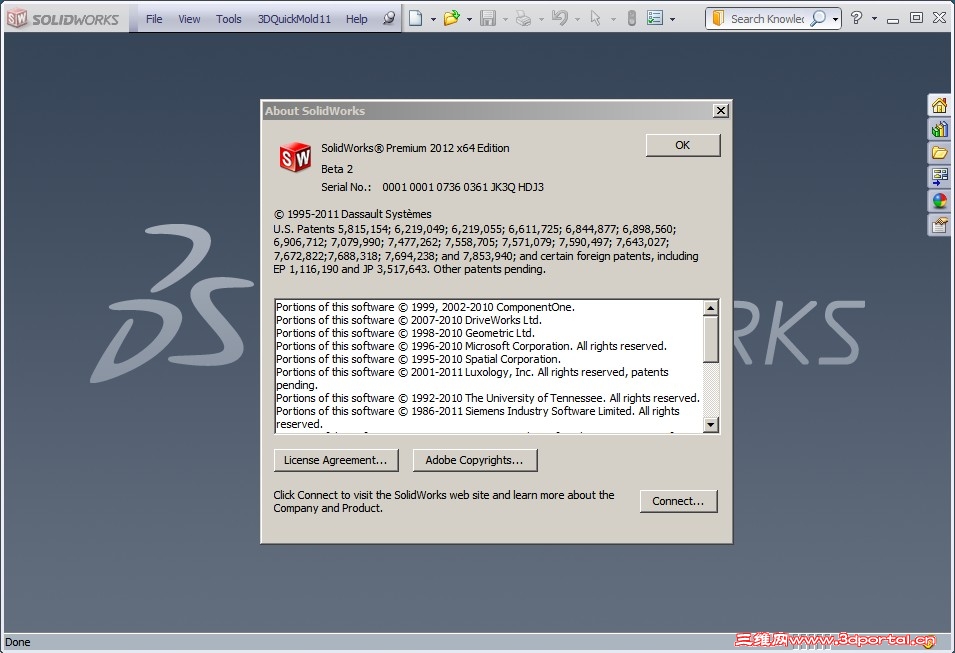Click the Rebuild traffic-light toolbar icon

(x=632, y=18)
